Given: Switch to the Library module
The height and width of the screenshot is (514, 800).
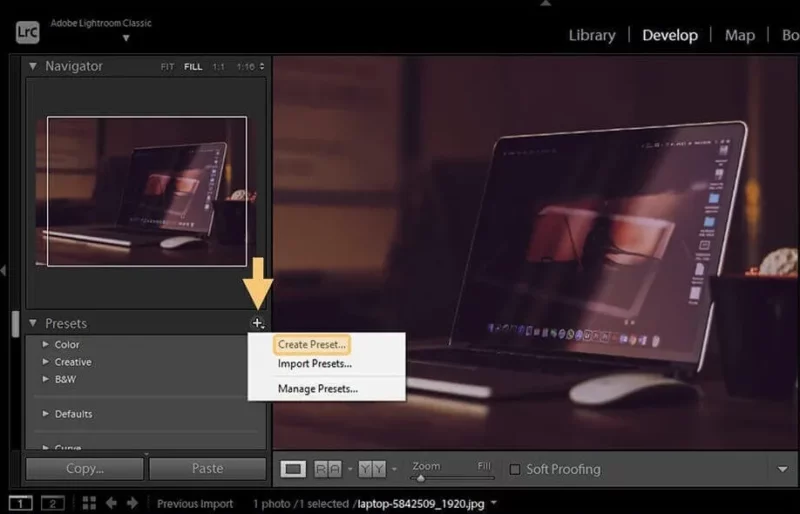Looking at the screenshot, I should (592, 35).
